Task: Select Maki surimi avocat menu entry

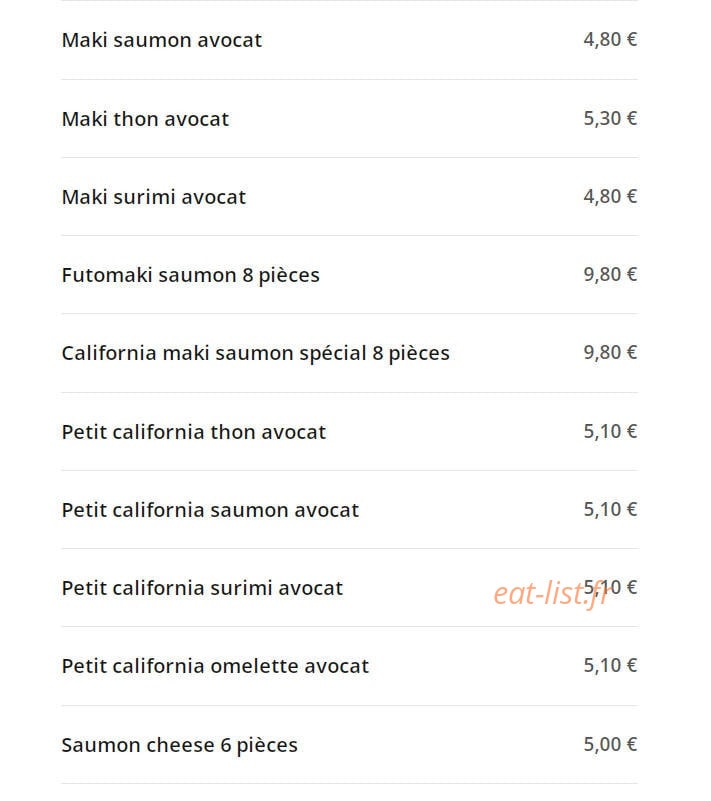Action: 153,197
